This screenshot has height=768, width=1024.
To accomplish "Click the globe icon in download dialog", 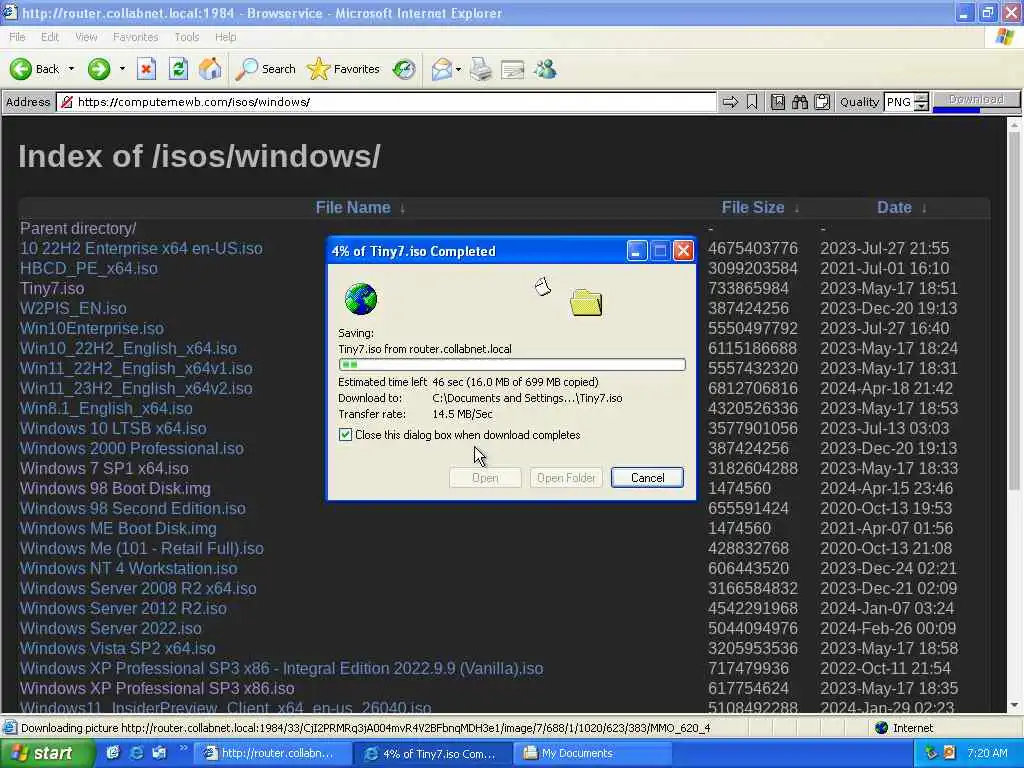I will tap(360, 299).
